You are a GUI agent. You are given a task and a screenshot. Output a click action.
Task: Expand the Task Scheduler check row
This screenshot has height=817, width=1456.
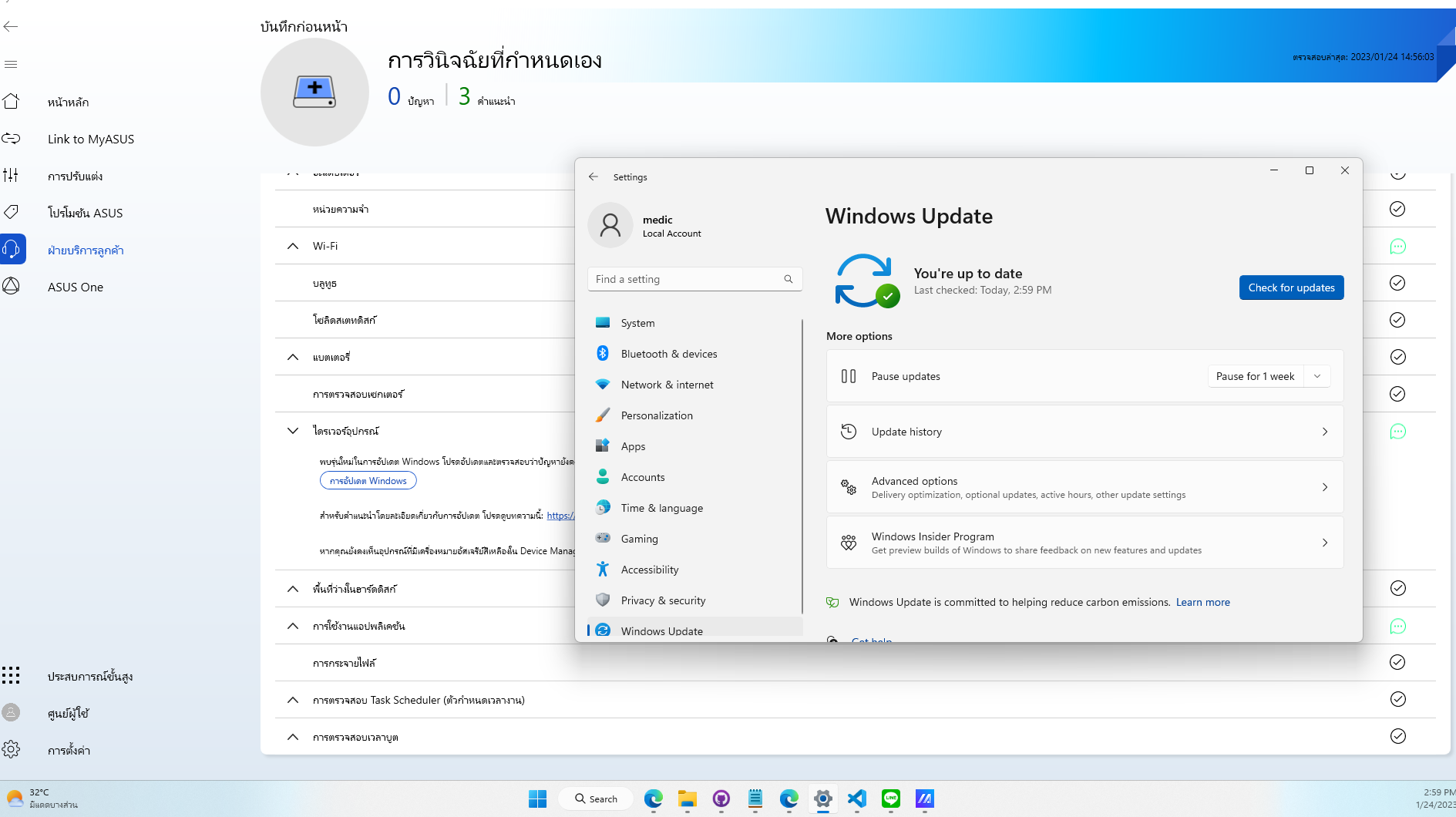click(293, 700)
